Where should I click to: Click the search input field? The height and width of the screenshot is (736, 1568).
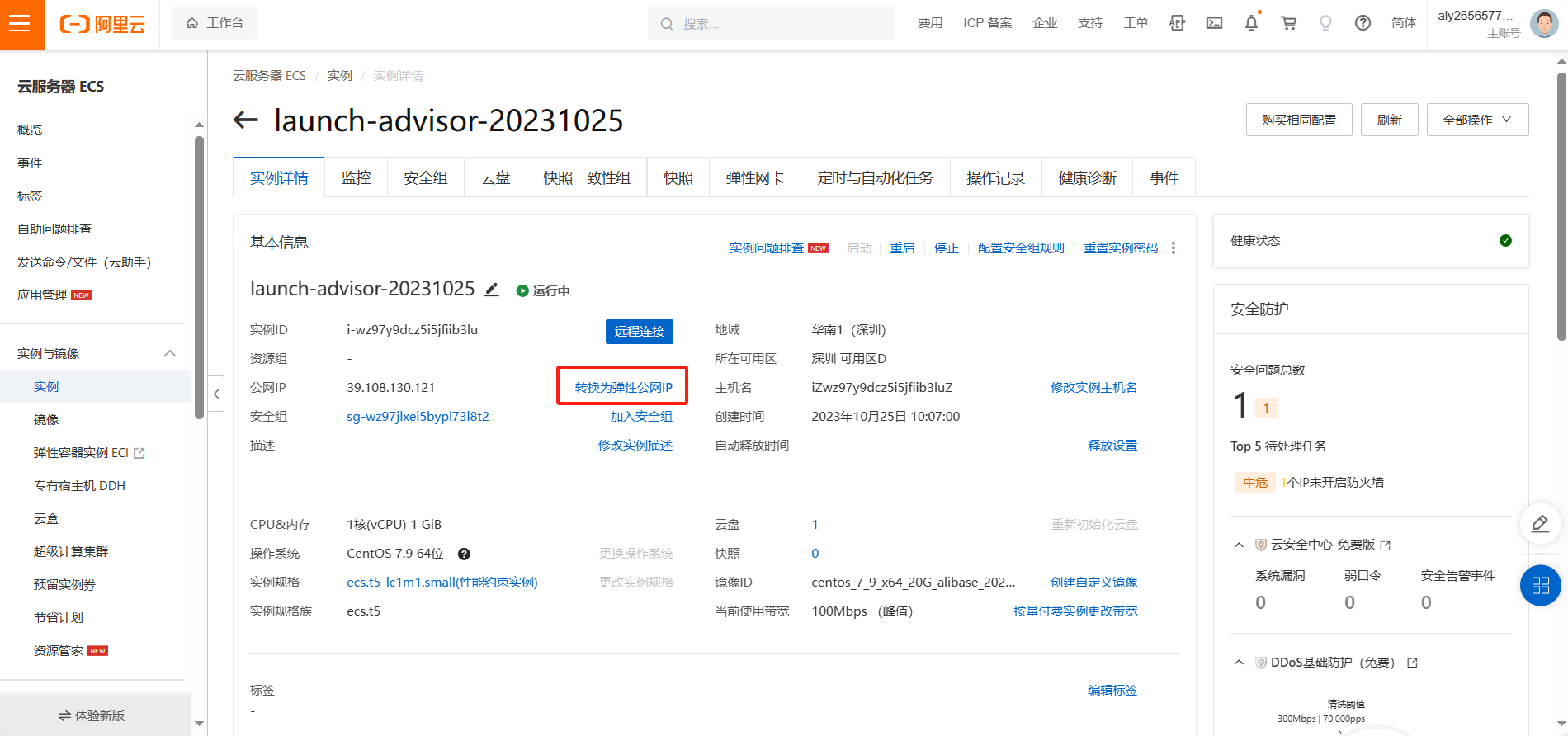[x=772, y=23]
